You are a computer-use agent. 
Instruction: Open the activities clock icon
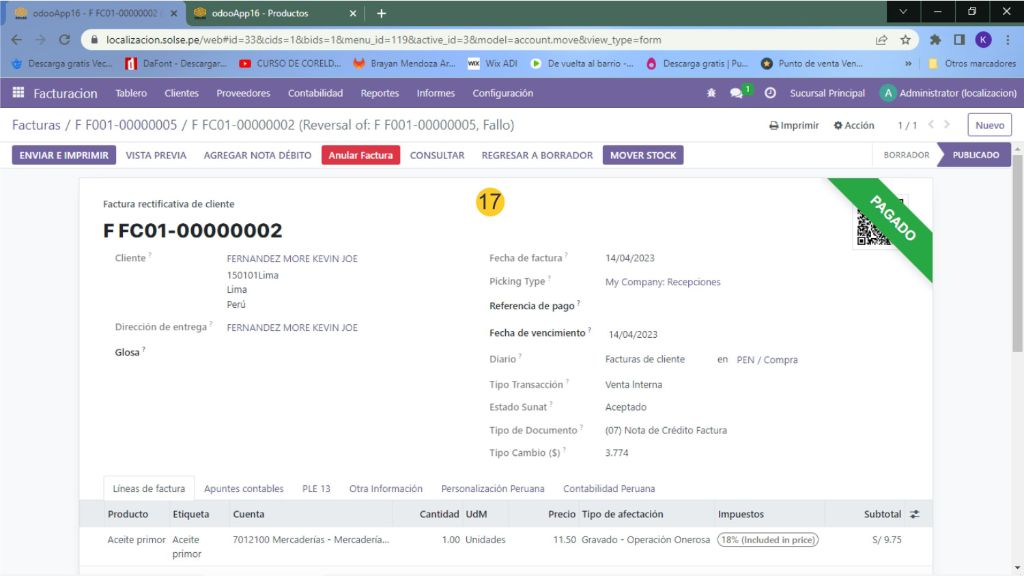point(770,93)
